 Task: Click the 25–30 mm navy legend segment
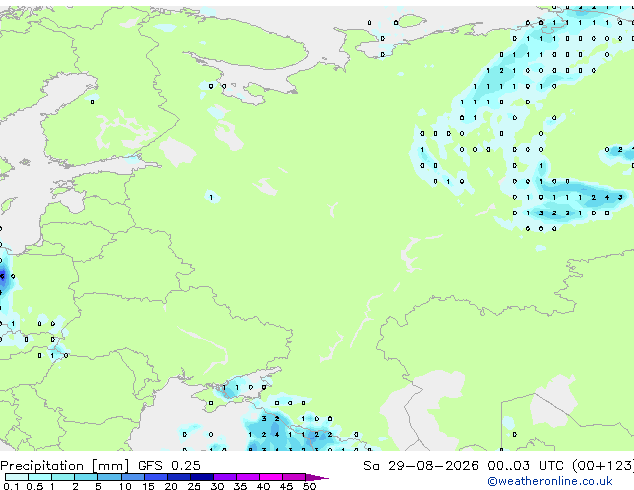click(201, 477)
